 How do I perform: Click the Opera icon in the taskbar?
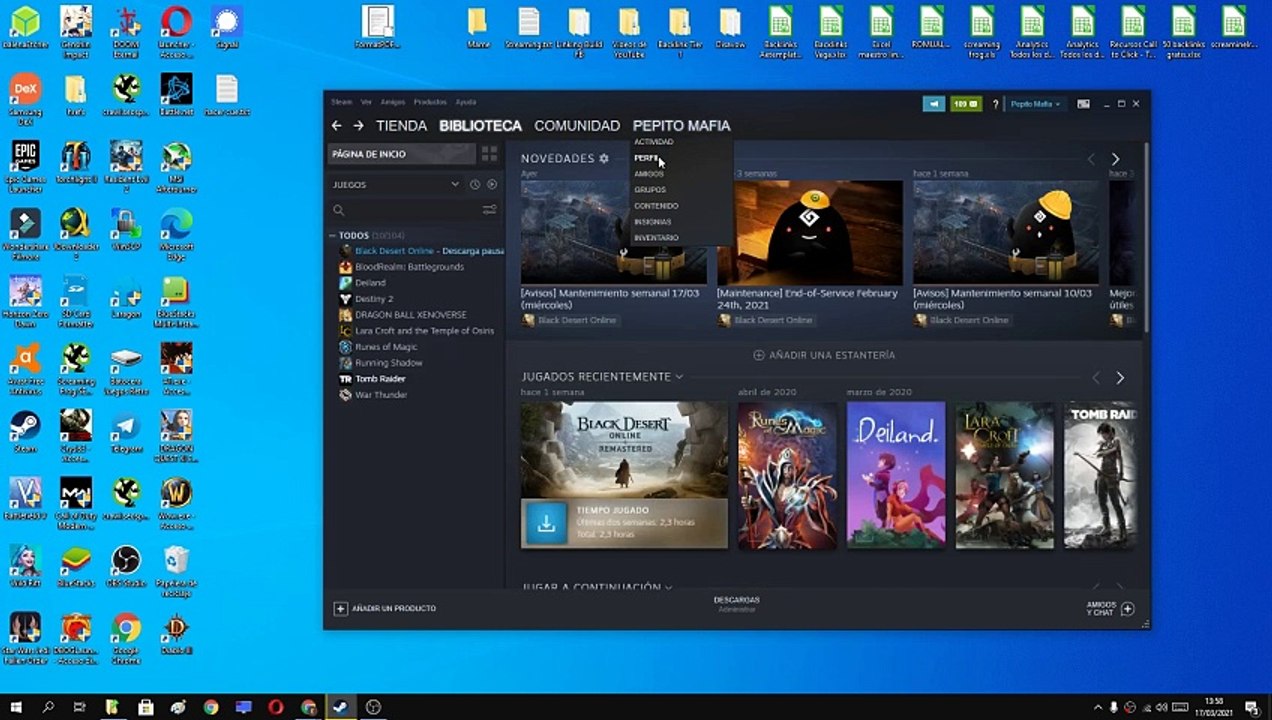[x=275, y=707]
